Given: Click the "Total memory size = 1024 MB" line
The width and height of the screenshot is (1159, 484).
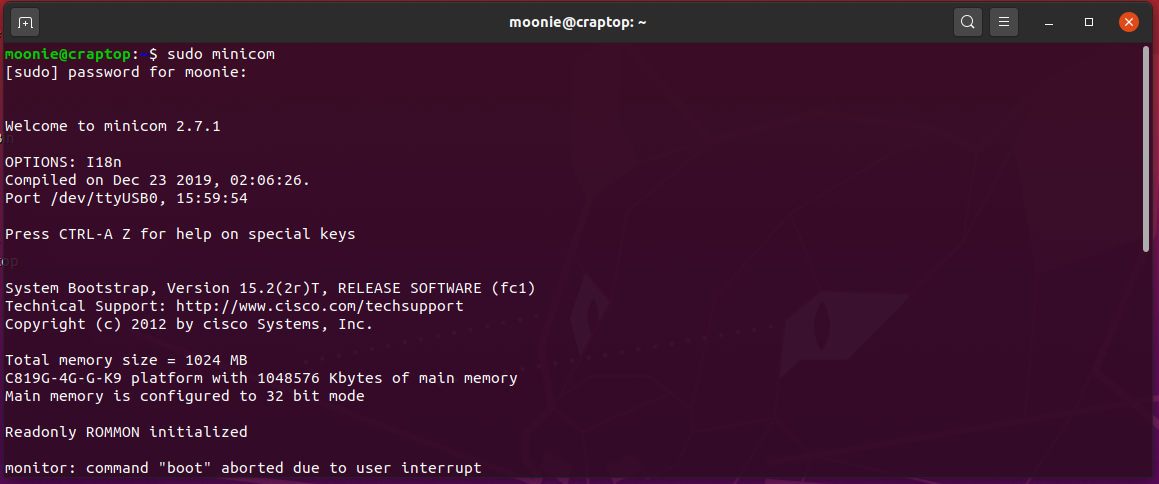Looking at the screenshot, I should (126, 360).
